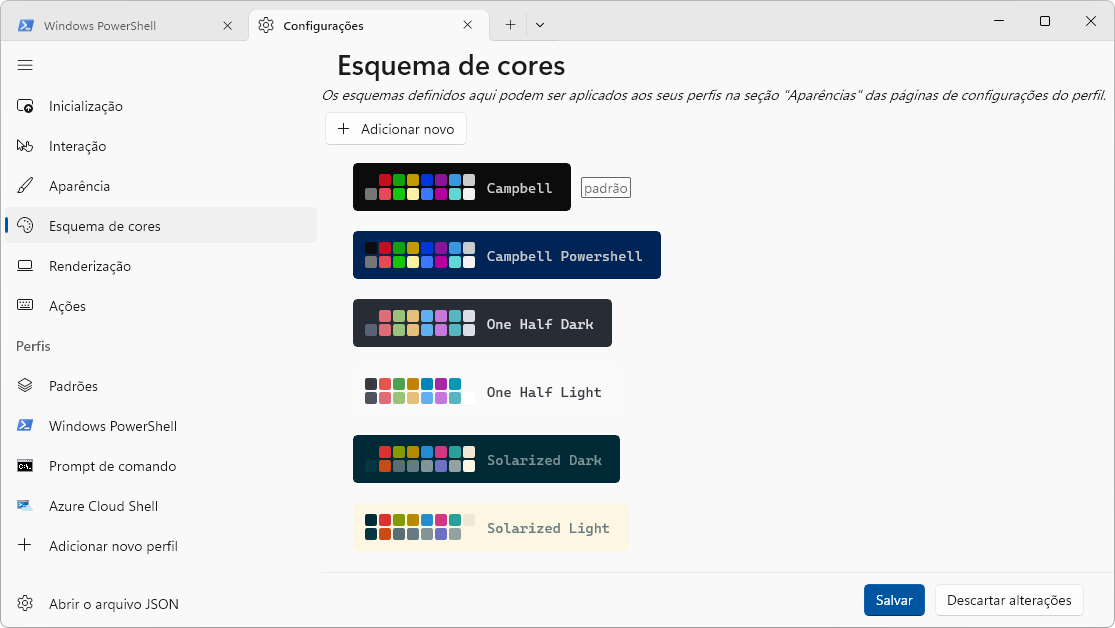Screen dimensions: 1115x628
Task: Open Prompt de comando profile
Action: pyautogui.click(x=112, y=466)
